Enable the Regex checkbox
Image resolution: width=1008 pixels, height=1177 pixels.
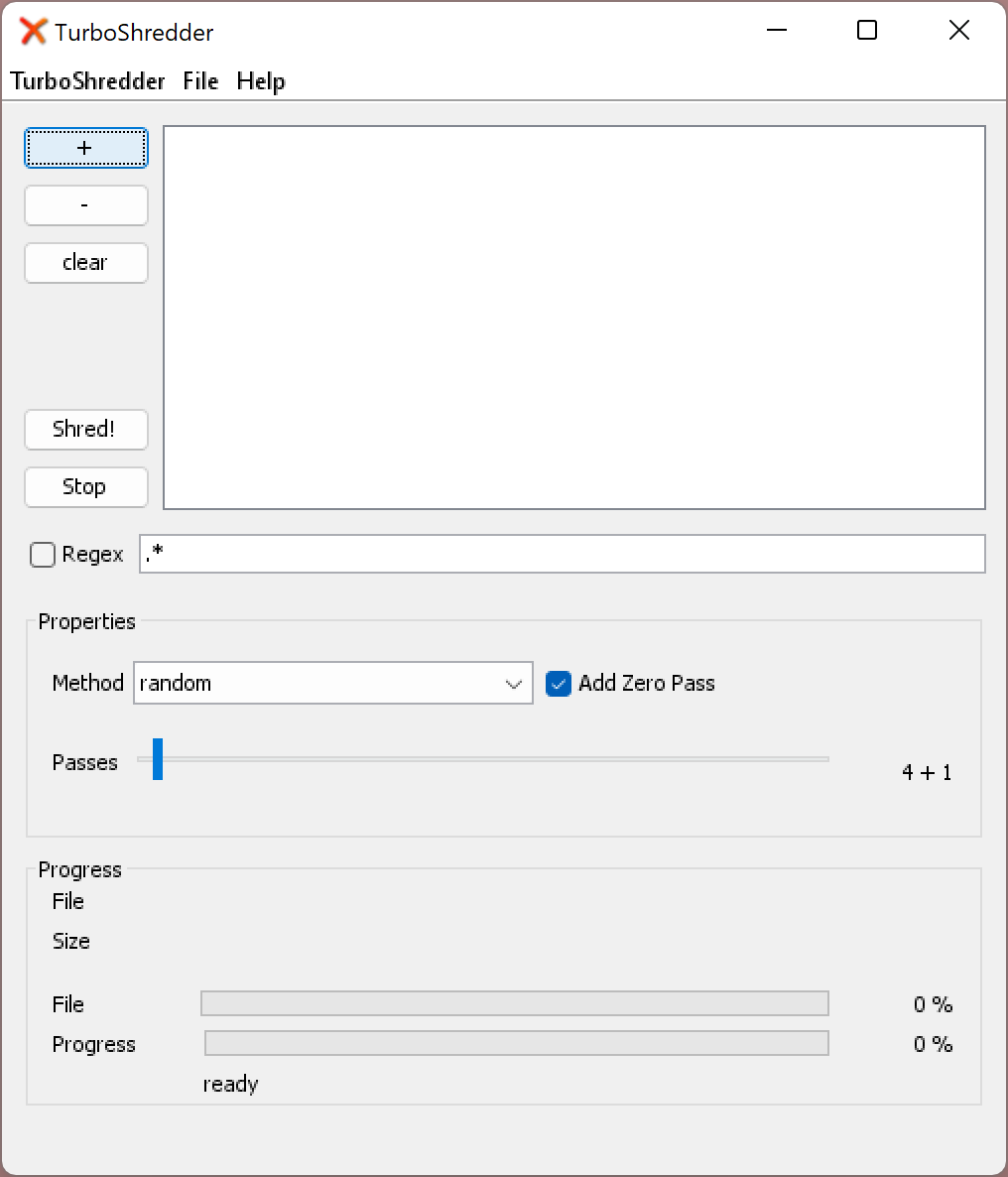pyautogui.click(x=42, y=555)
